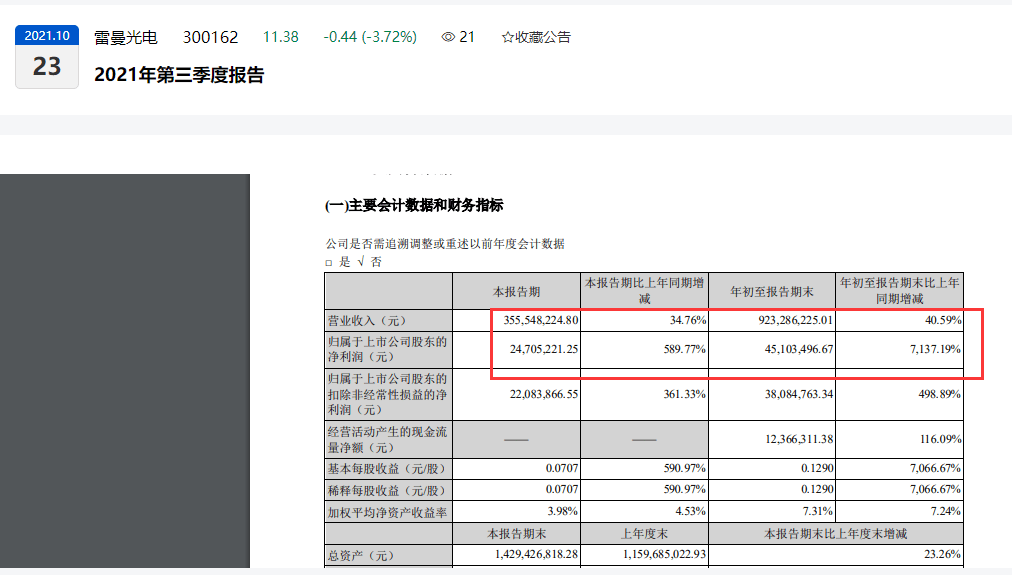Click the 2021.10 date badge
Viewport: 1012px width, 575px height.
click(47, 35)
